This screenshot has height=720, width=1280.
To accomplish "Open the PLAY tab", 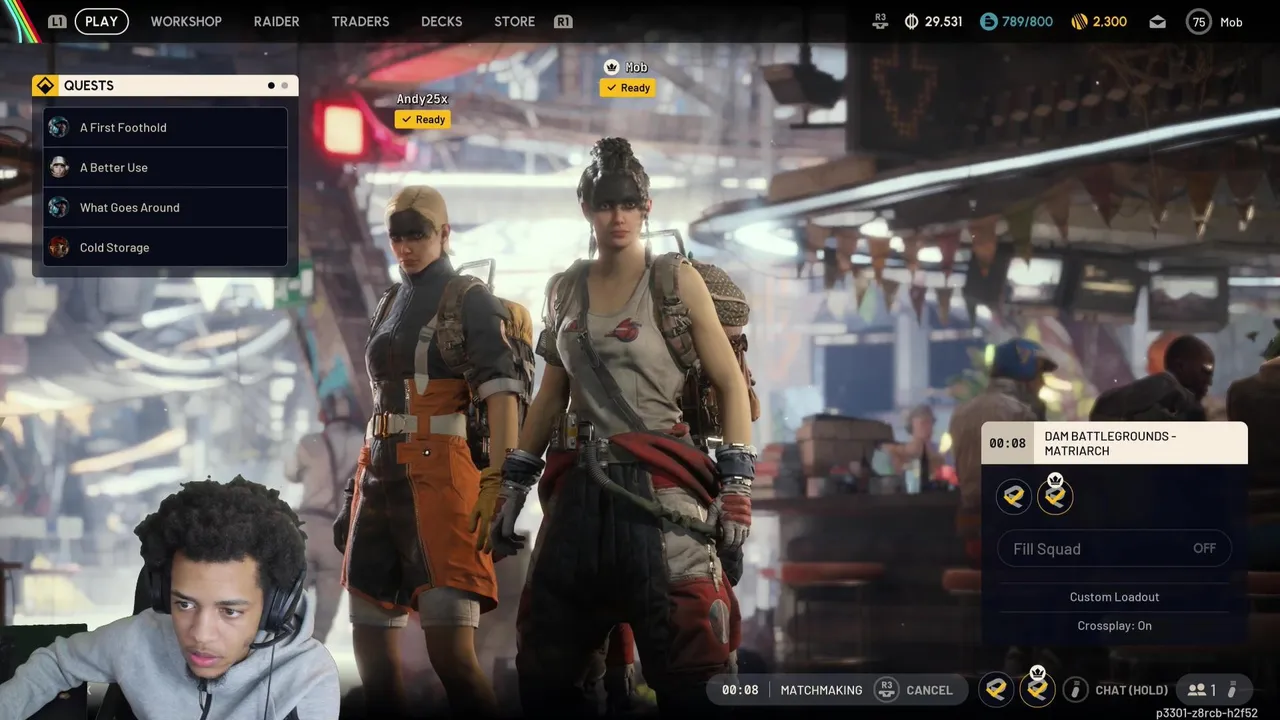I will pos(101,21).
